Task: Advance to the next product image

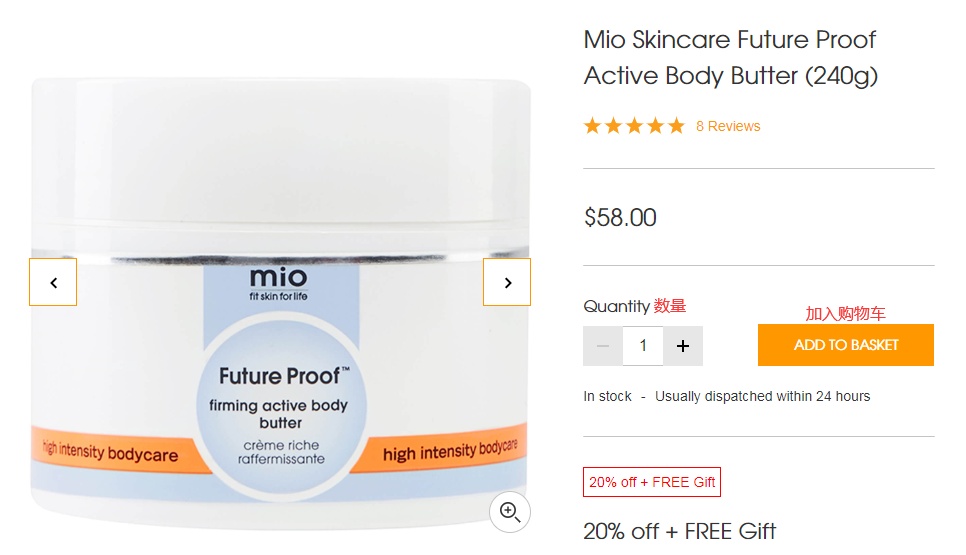Action: pyautogui.click(x=507, y=282)
